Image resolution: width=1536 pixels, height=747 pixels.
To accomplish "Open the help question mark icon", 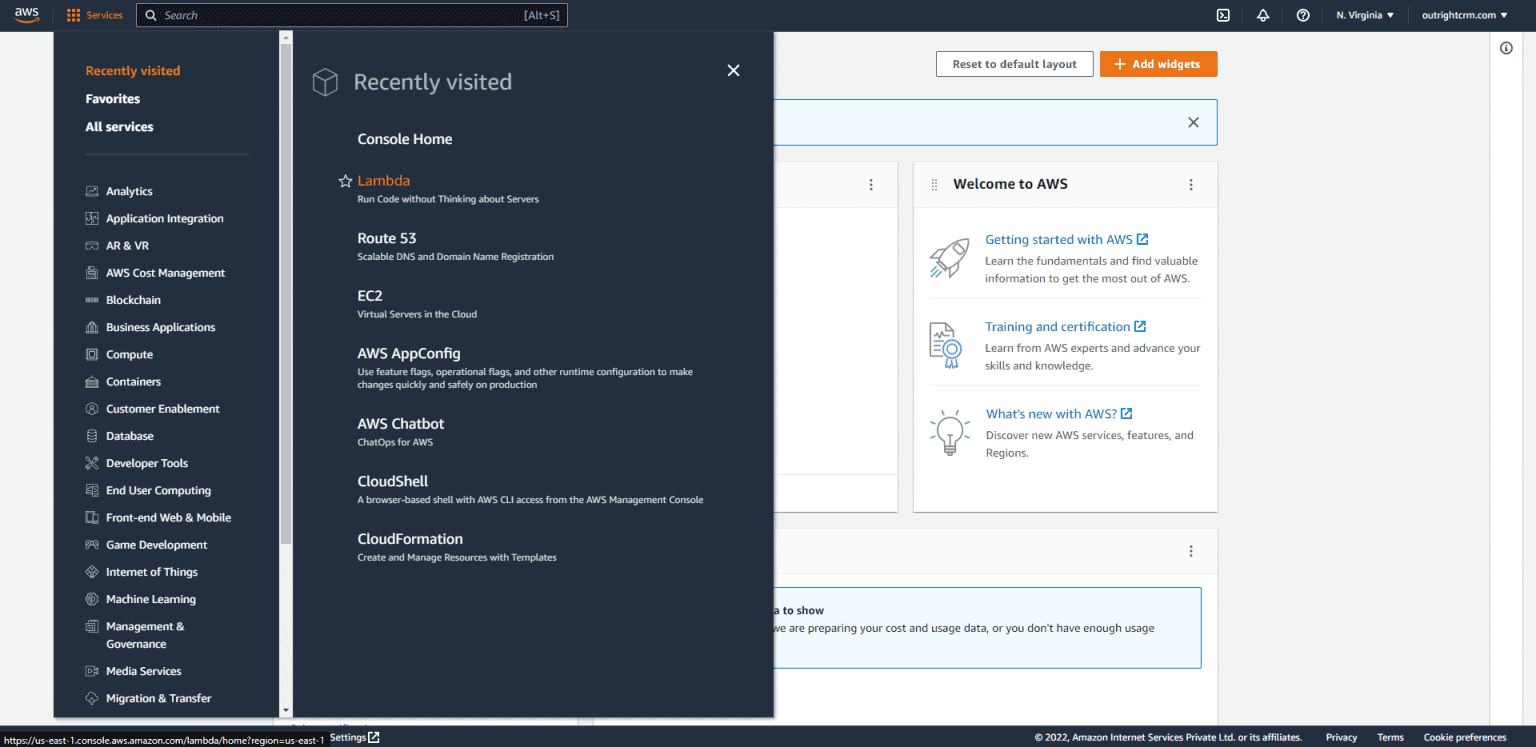I will pyautogui.click(x=1303, y=15).
